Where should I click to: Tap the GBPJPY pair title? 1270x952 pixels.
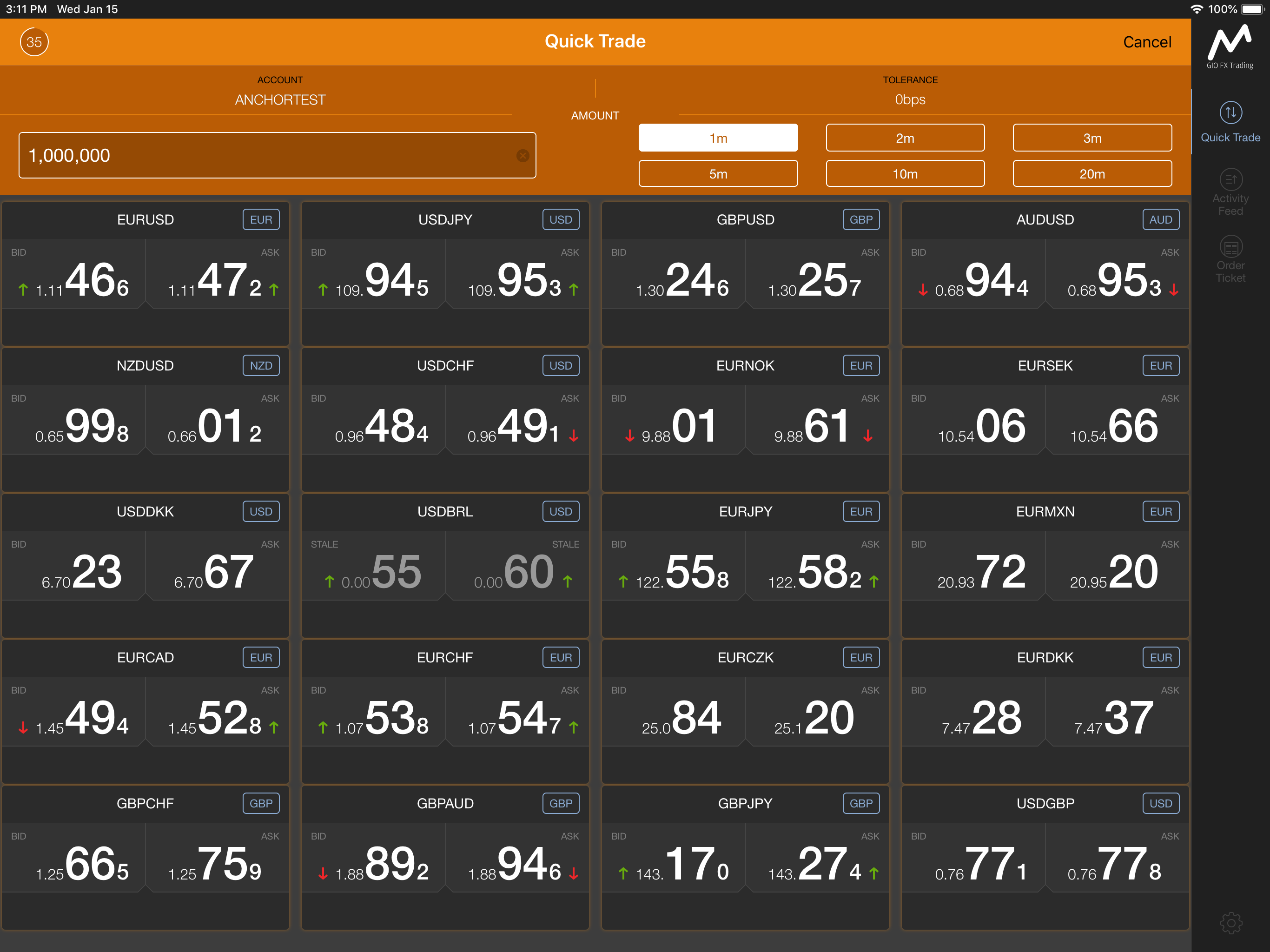pos(745,803)
